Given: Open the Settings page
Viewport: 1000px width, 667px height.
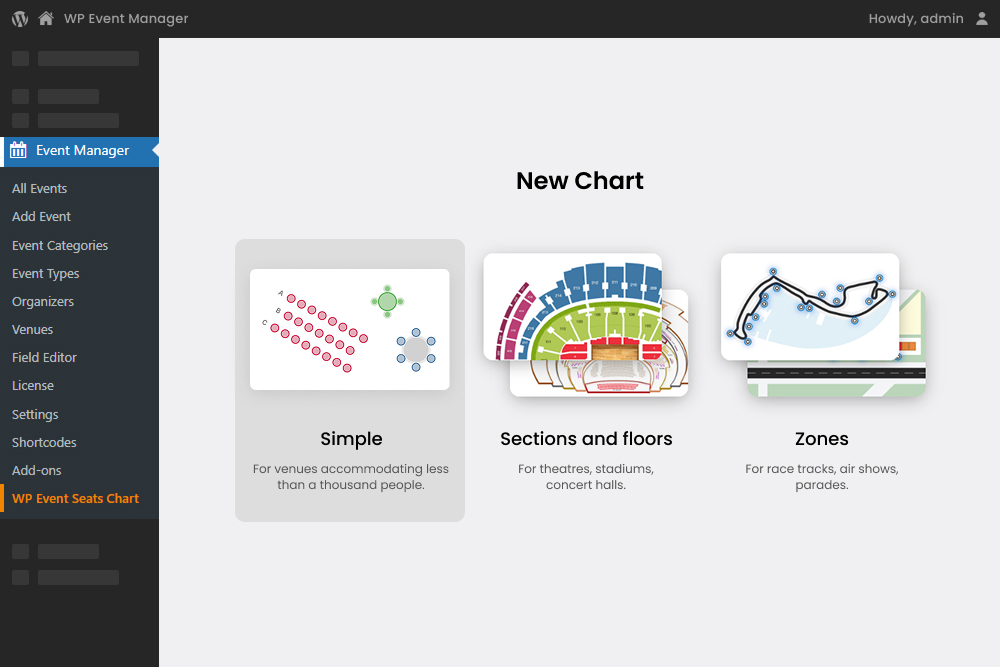Looking at the screenshot, I should point(35,414).
